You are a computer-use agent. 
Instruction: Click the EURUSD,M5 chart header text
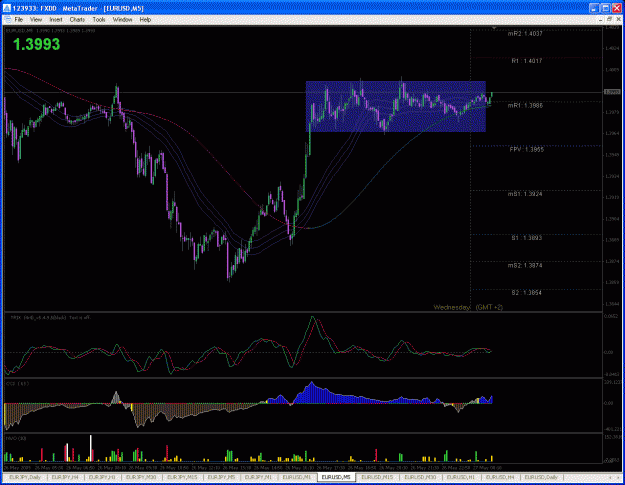point(50,30)
